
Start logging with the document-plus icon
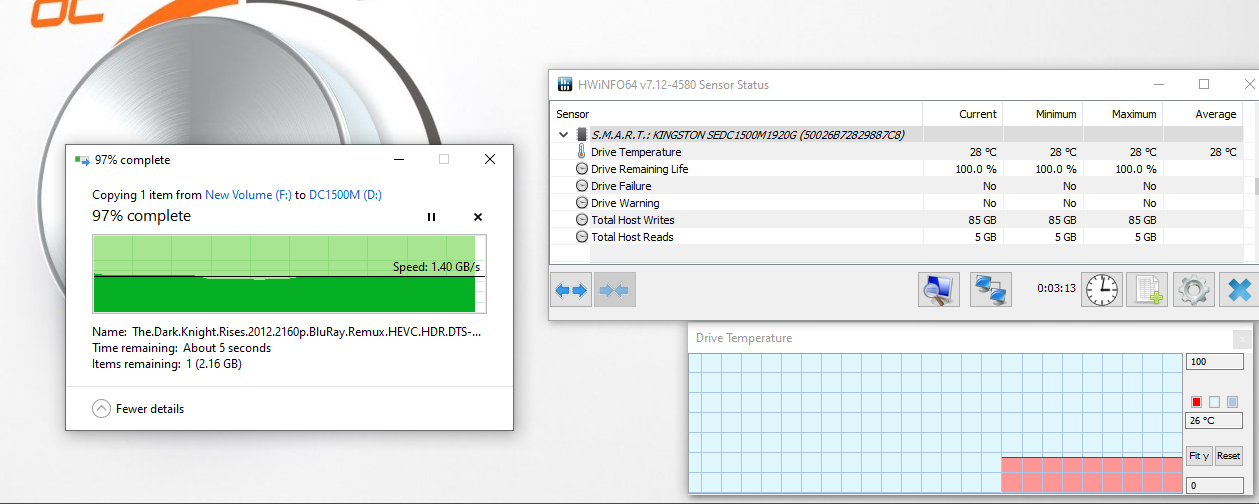pos(1147,290)
